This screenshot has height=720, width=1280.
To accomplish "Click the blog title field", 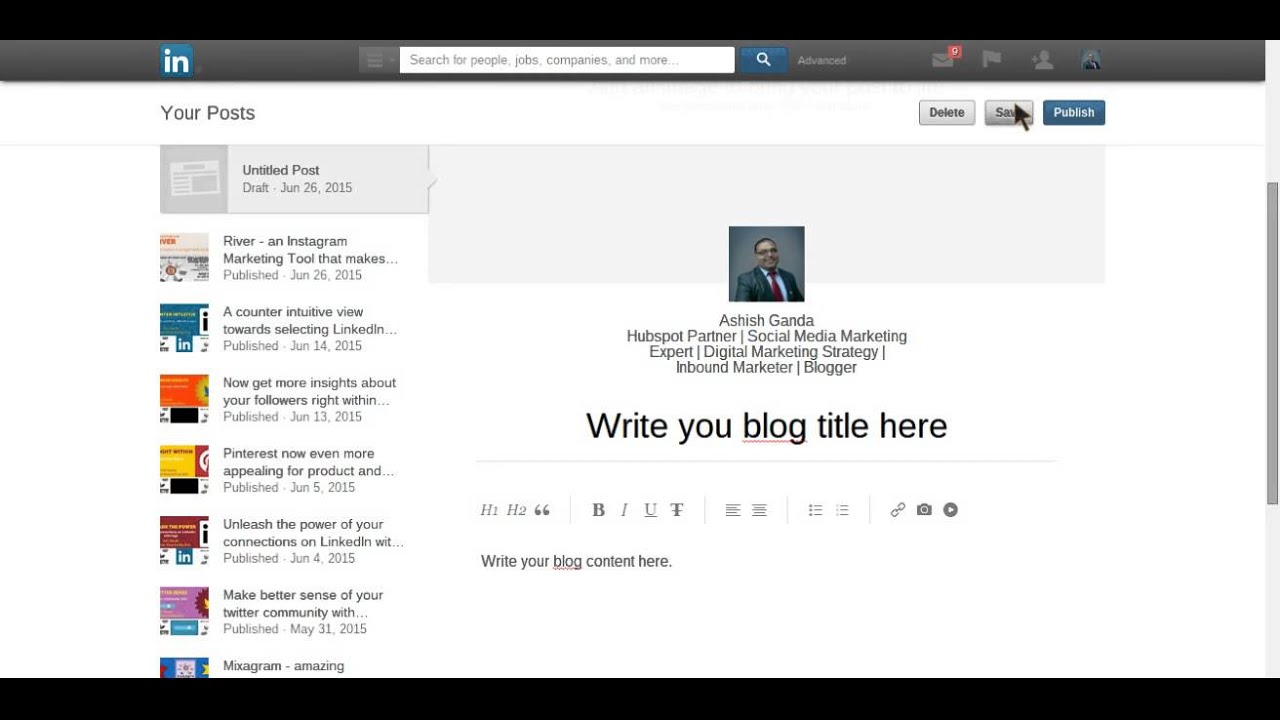I will click(766, 426).
